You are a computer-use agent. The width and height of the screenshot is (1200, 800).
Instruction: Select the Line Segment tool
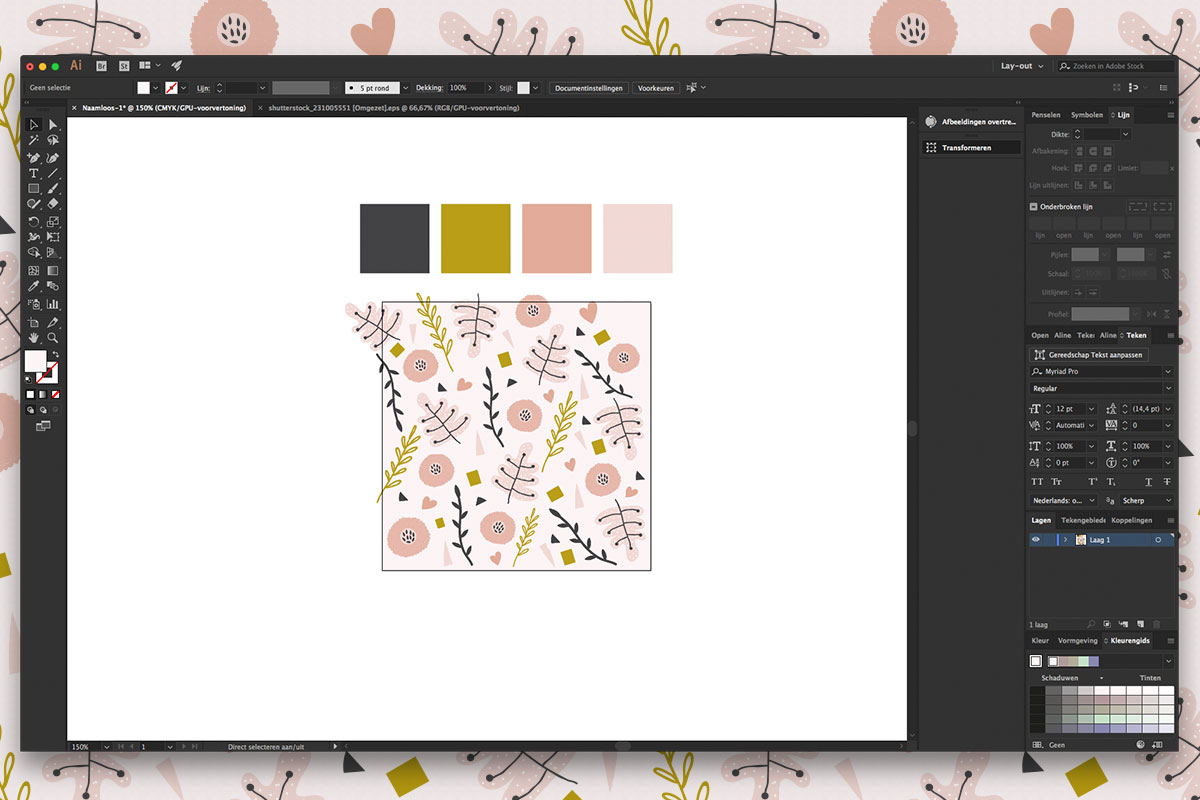coord(53,173)
